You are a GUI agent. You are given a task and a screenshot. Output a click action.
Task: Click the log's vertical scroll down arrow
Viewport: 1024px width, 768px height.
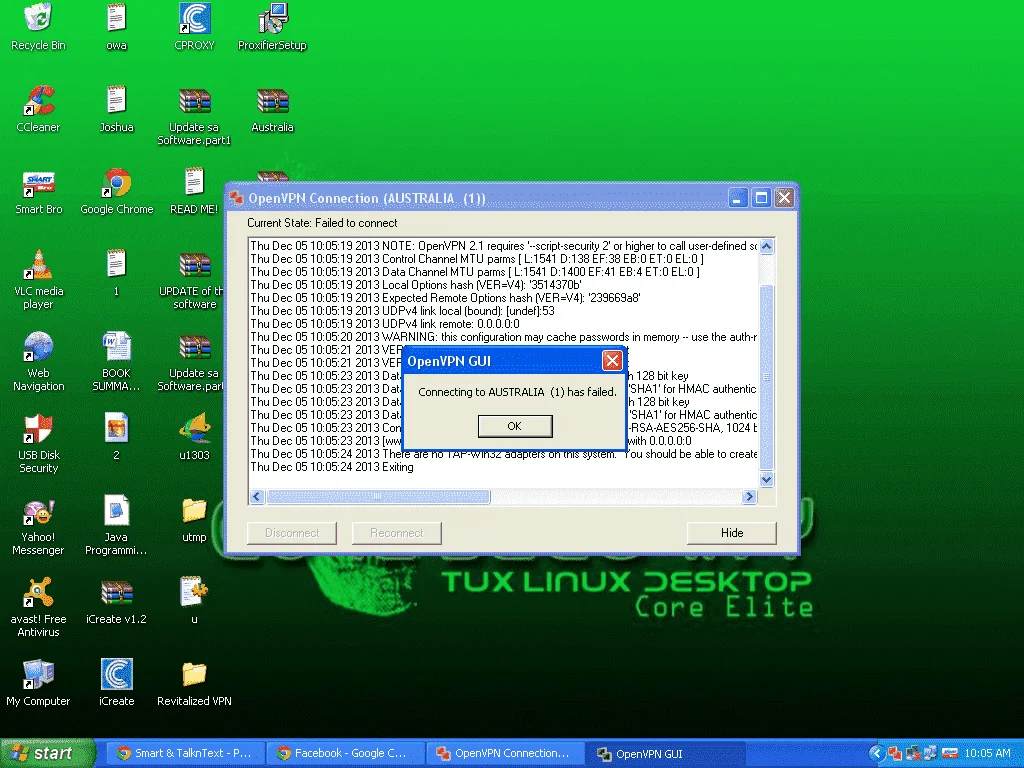(767, 479)
